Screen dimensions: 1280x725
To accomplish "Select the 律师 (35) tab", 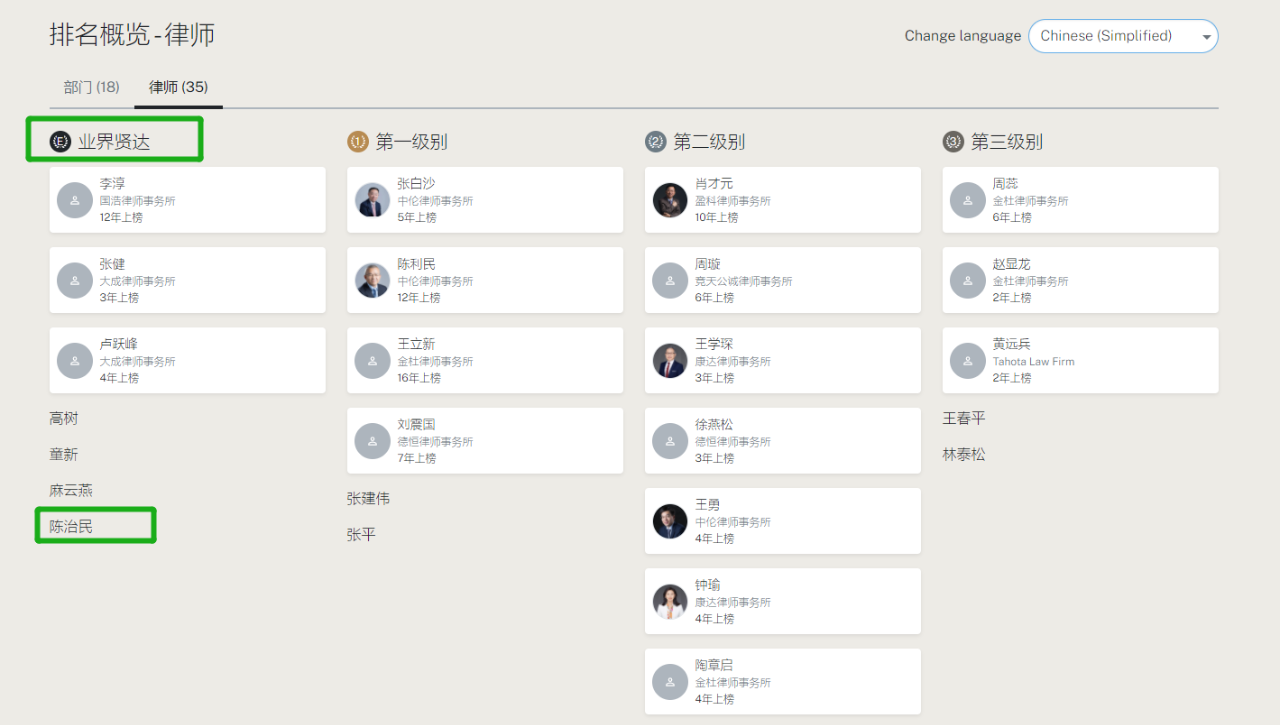I will [178, 87].
